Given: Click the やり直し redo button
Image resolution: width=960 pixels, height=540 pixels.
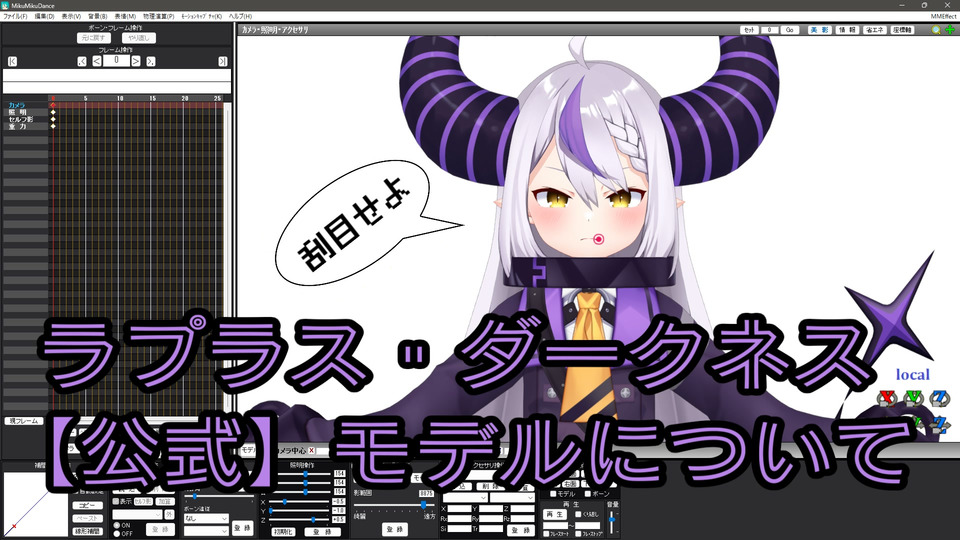Looking at the screenshot, I should (x=139, y=38).
